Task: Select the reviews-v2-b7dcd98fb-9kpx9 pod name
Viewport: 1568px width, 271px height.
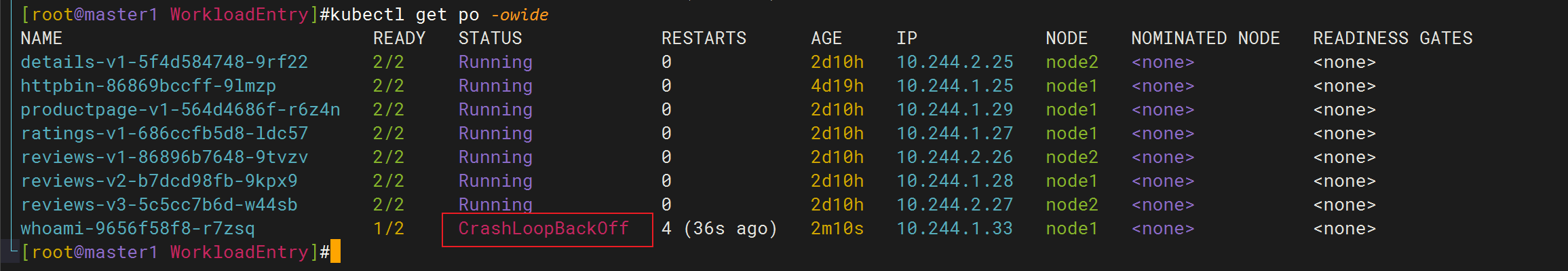Action: (159, 181)
